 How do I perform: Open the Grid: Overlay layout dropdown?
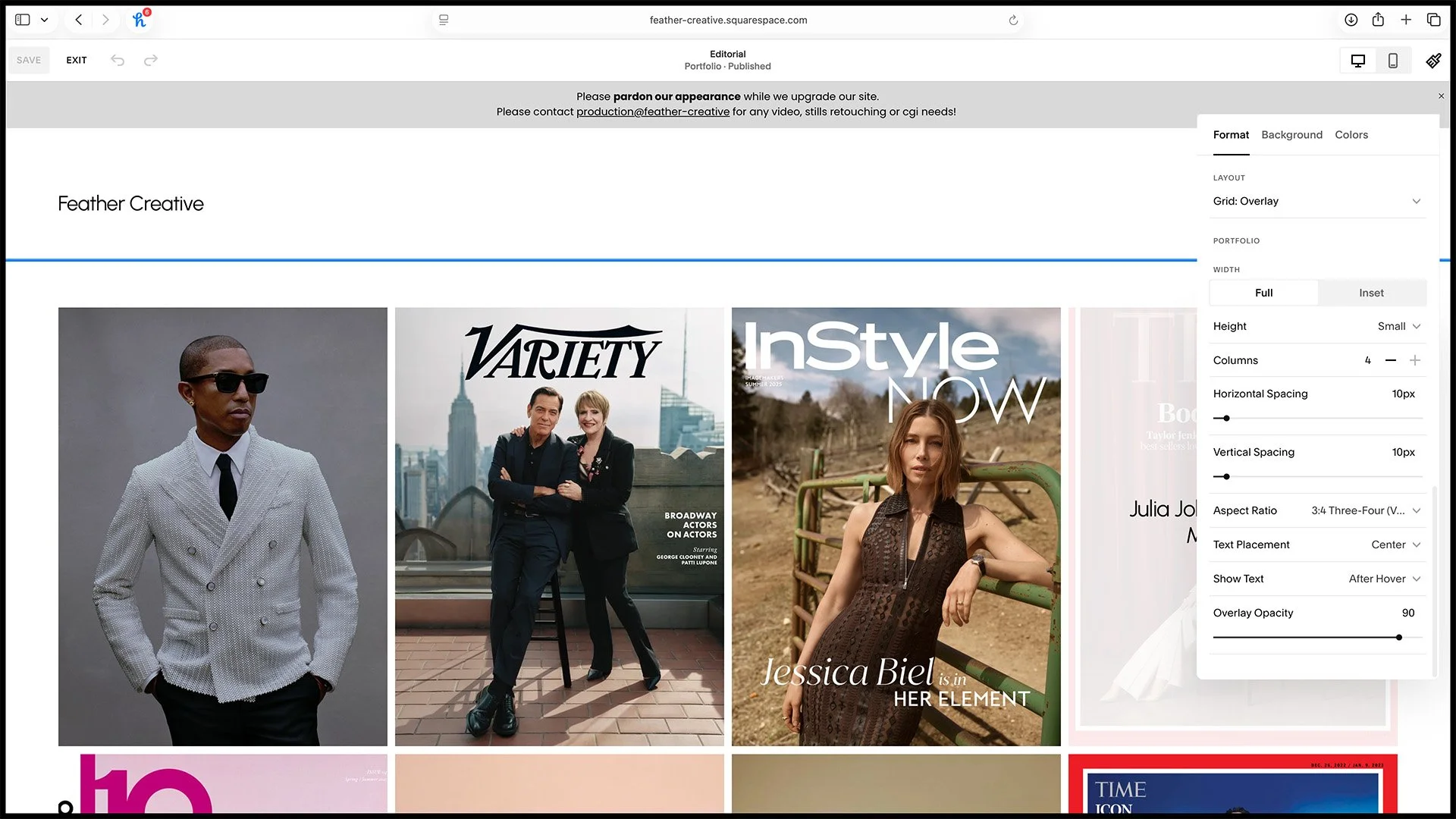pos(1318,201)
